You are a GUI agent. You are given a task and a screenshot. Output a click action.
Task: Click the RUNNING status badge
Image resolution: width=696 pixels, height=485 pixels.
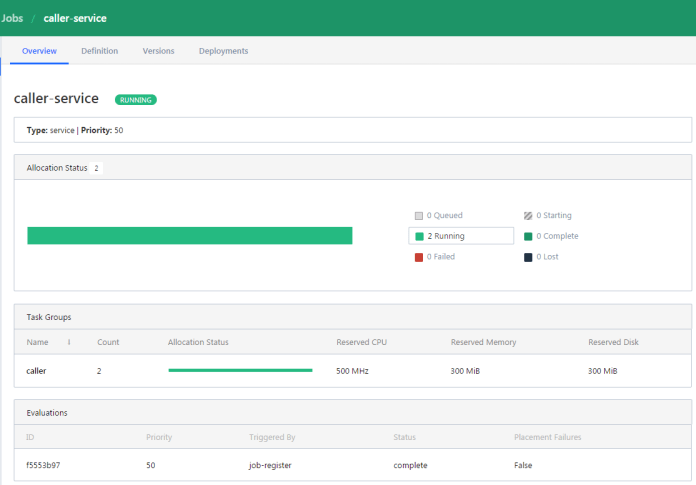[136, 100]
